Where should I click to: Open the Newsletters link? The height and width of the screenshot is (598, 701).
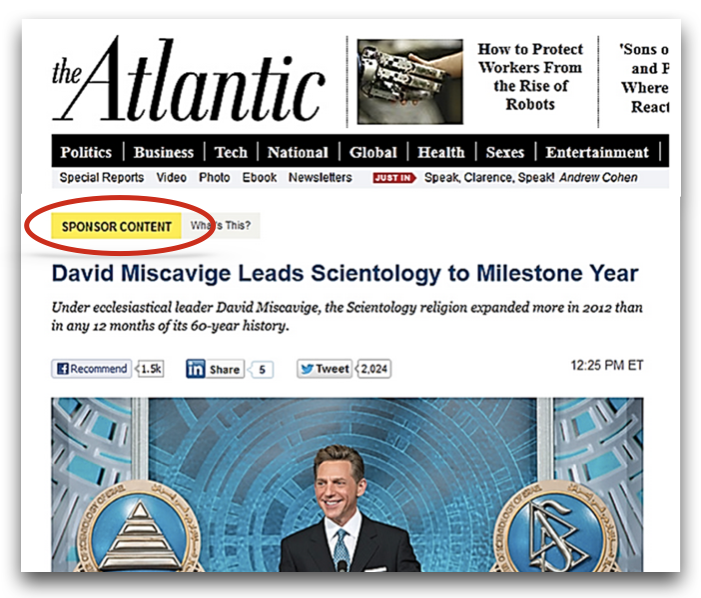point(320,177)
